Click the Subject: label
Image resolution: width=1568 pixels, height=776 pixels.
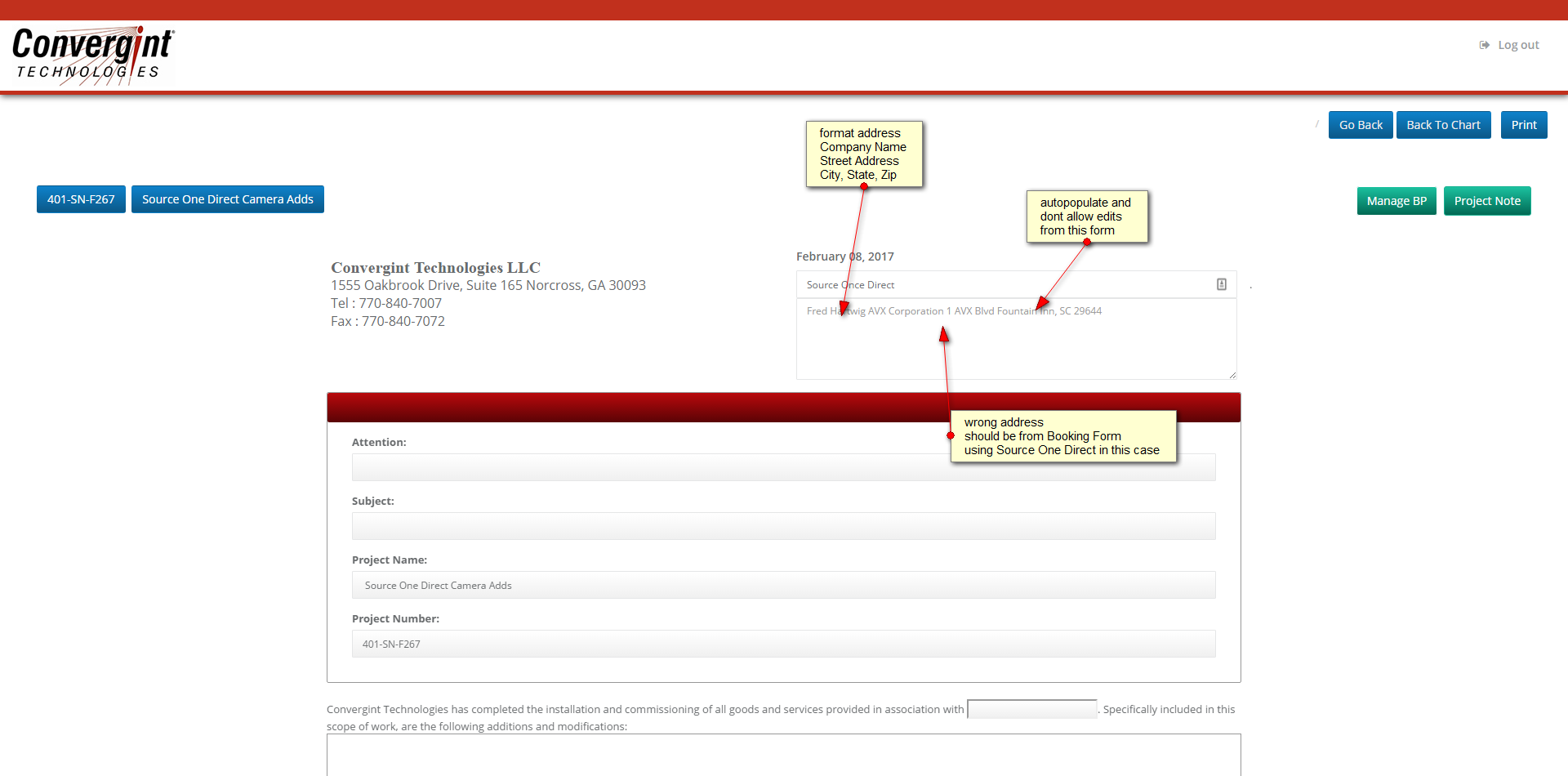(373, 501)
